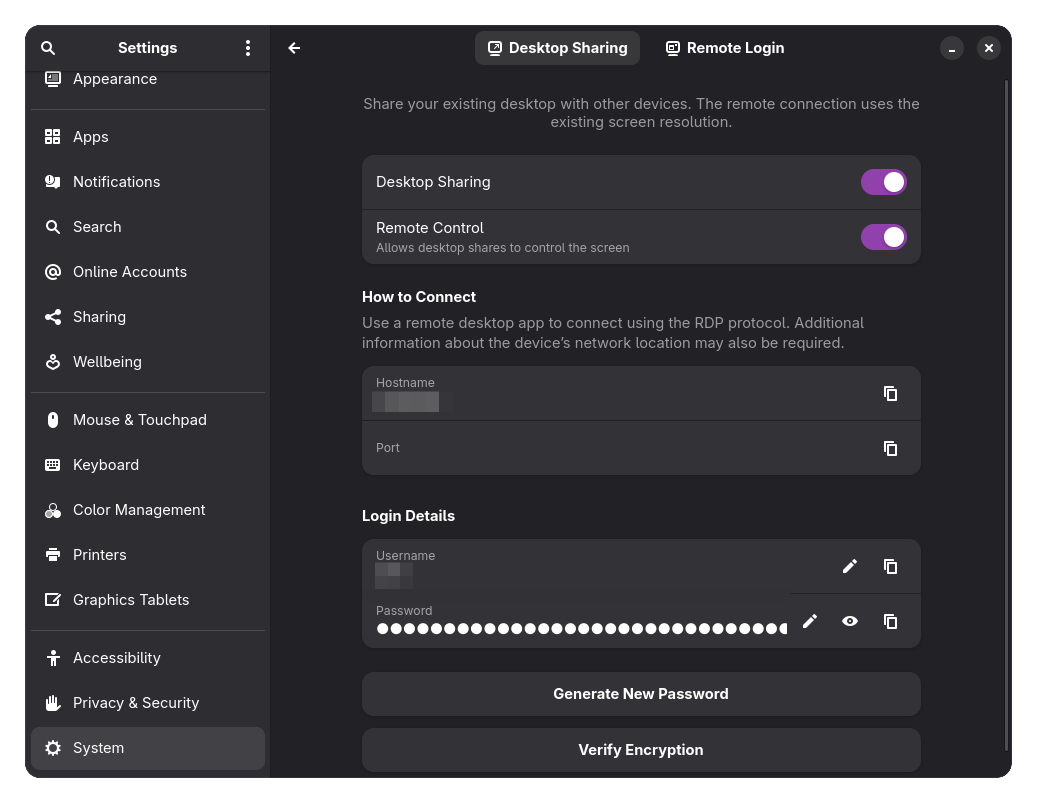Disable the Remote Control switch

tap(883, 237)
